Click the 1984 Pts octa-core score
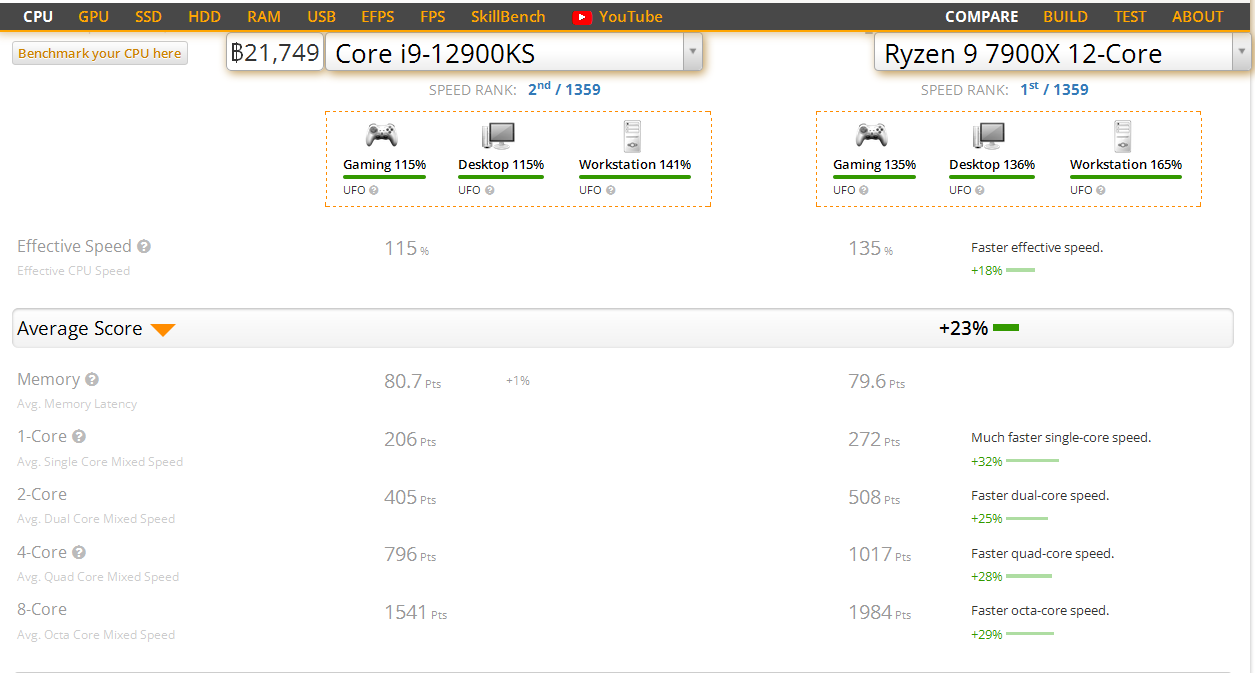Image resolution: width=1255 pixels, height=673 pixels. pos(880,612)
